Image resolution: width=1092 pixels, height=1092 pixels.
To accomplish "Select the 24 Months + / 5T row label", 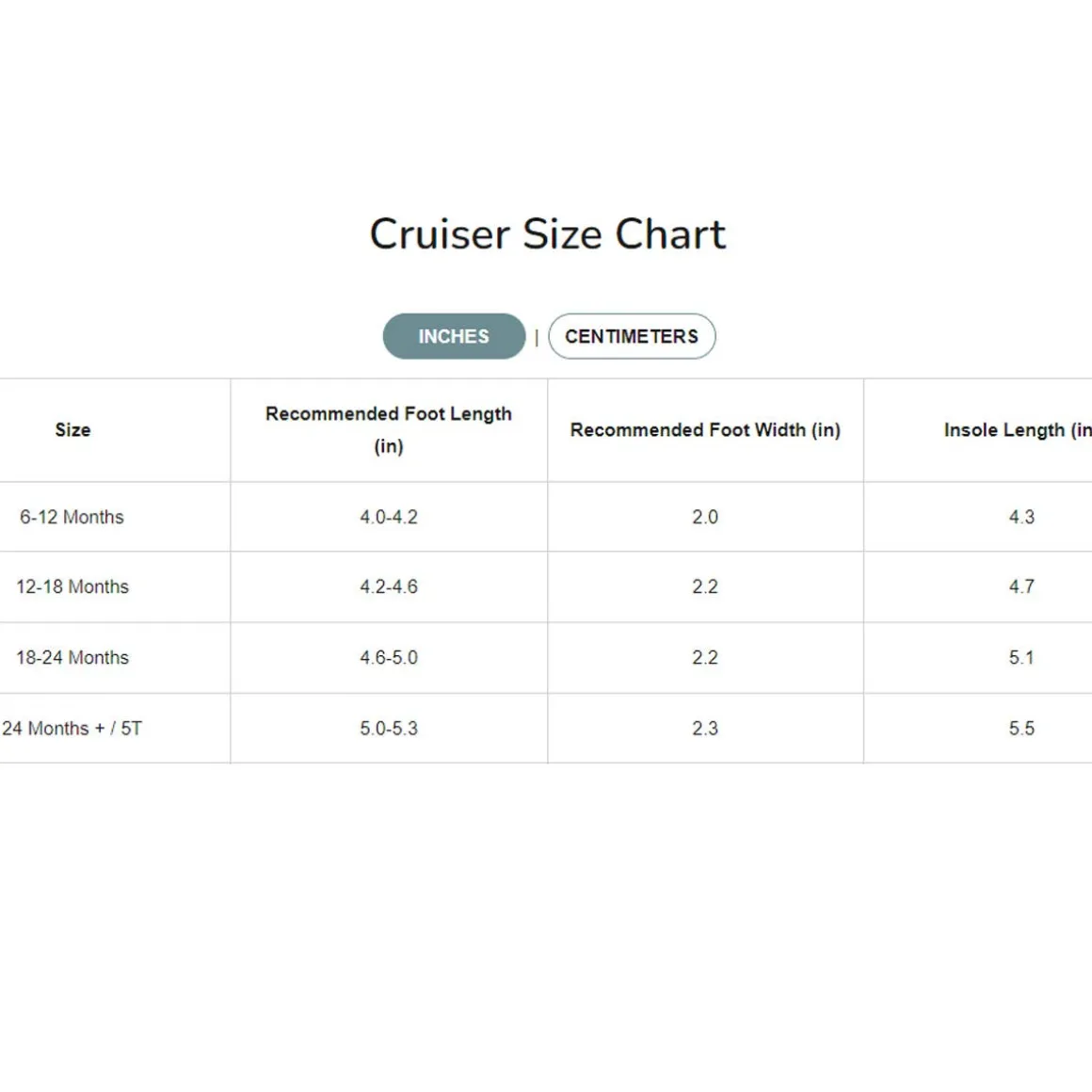I will pyautogui.click(x=72, y=729).
